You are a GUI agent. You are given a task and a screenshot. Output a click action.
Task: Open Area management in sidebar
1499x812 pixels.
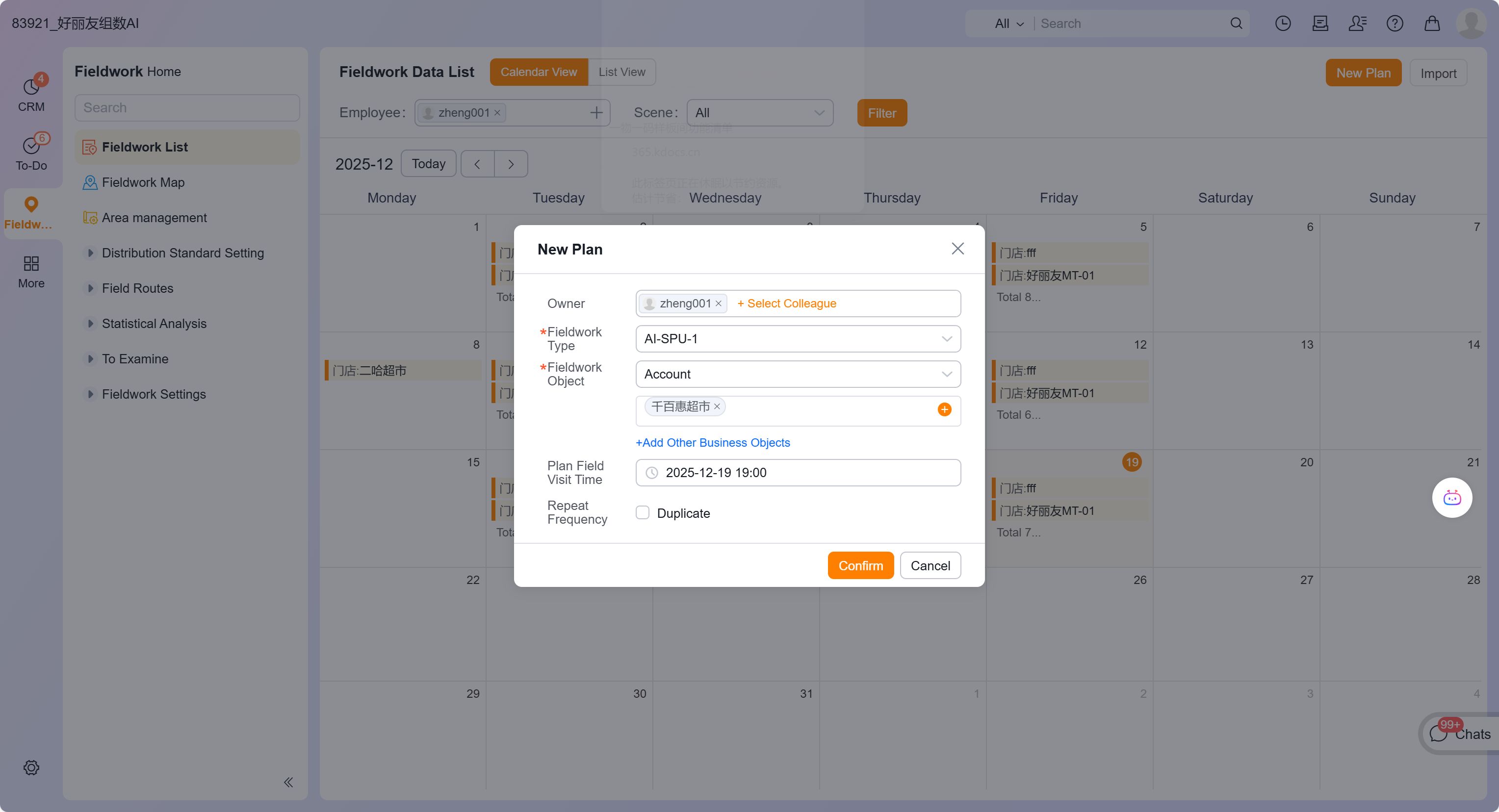pos(187,218)
